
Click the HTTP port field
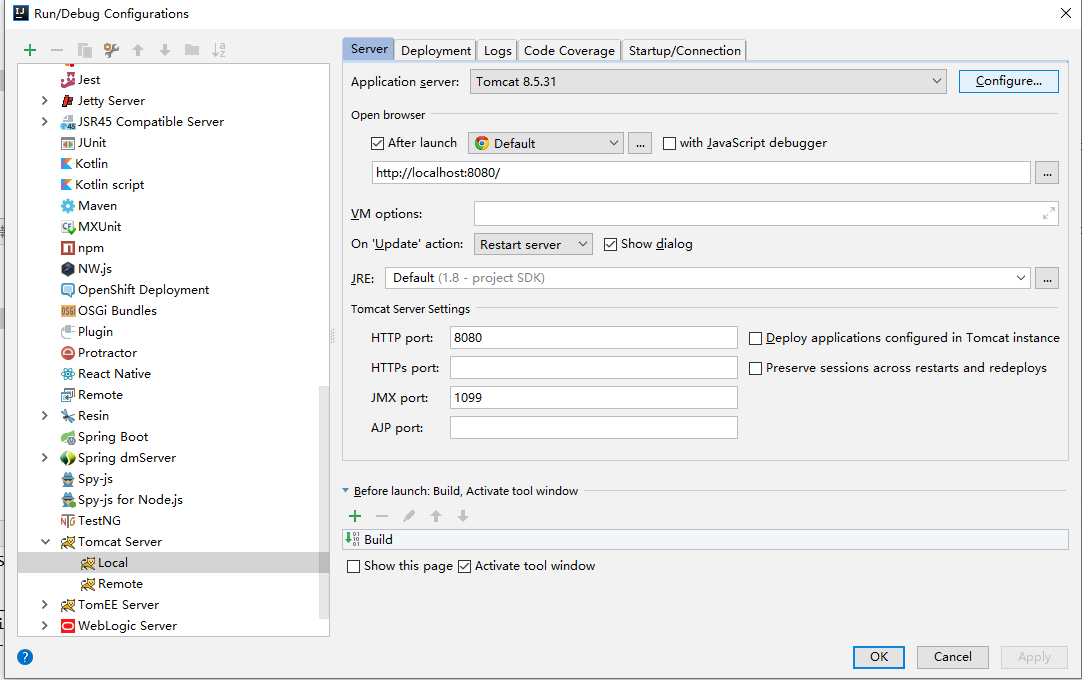coord(593,338)
